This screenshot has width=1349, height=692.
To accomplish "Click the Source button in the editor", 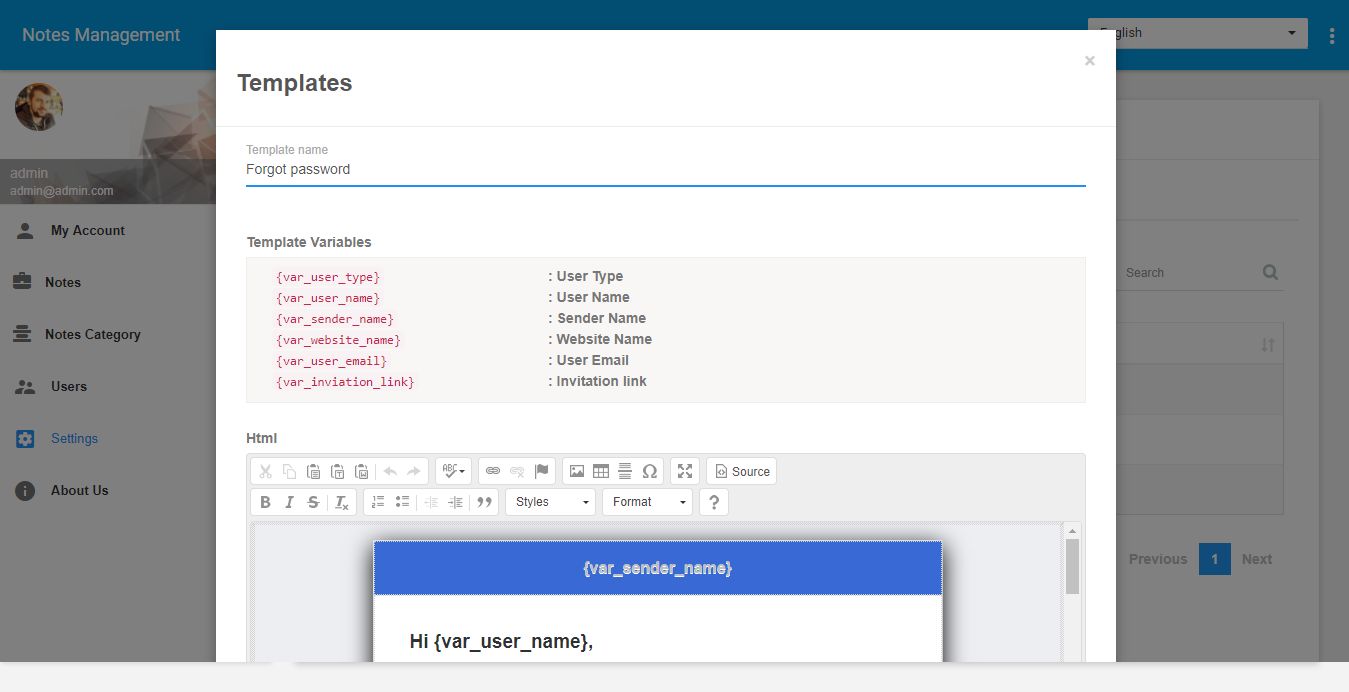I will click(x=741, y=472).
